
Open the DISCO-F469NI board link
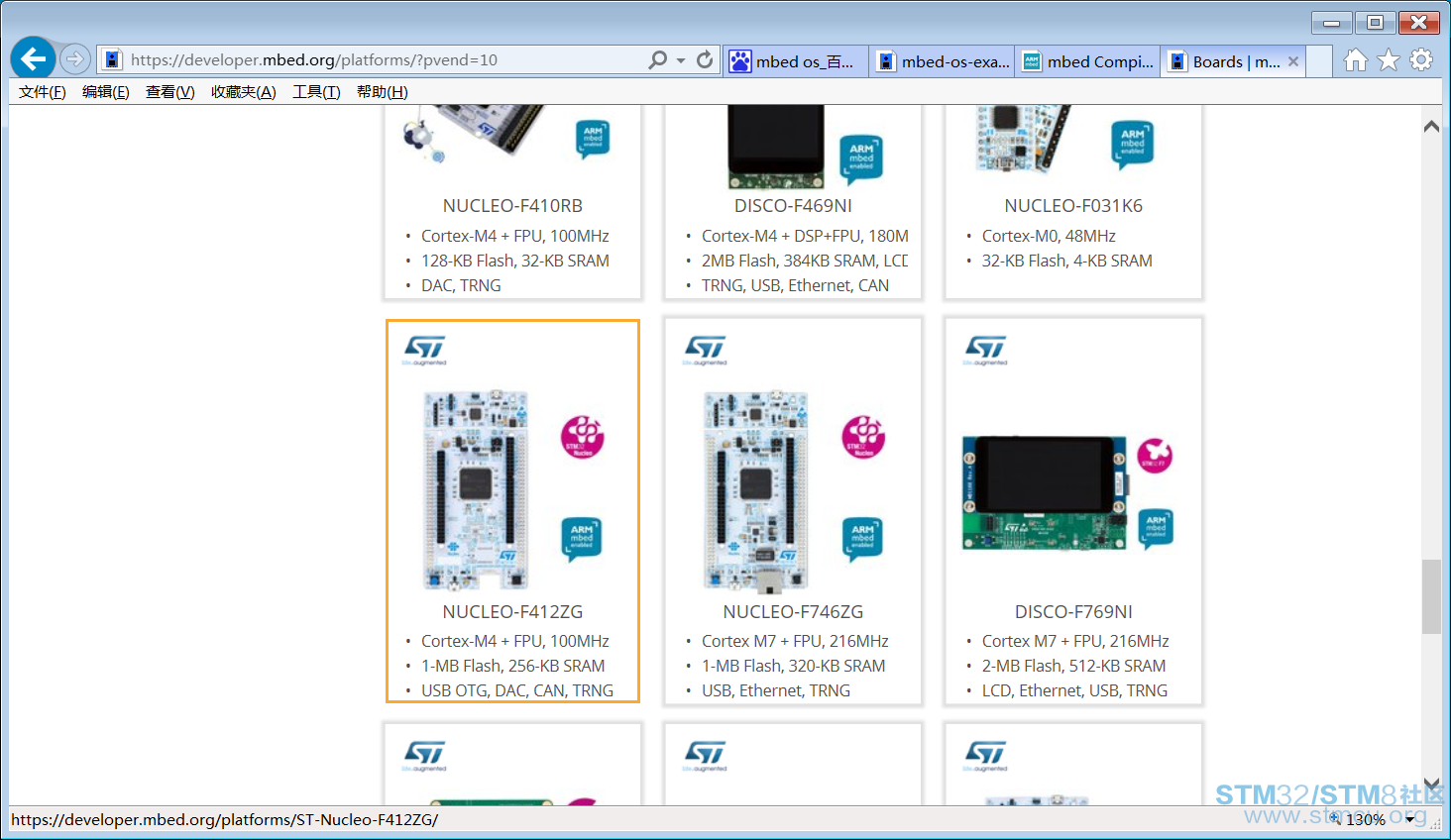click(x=793, y=206)
